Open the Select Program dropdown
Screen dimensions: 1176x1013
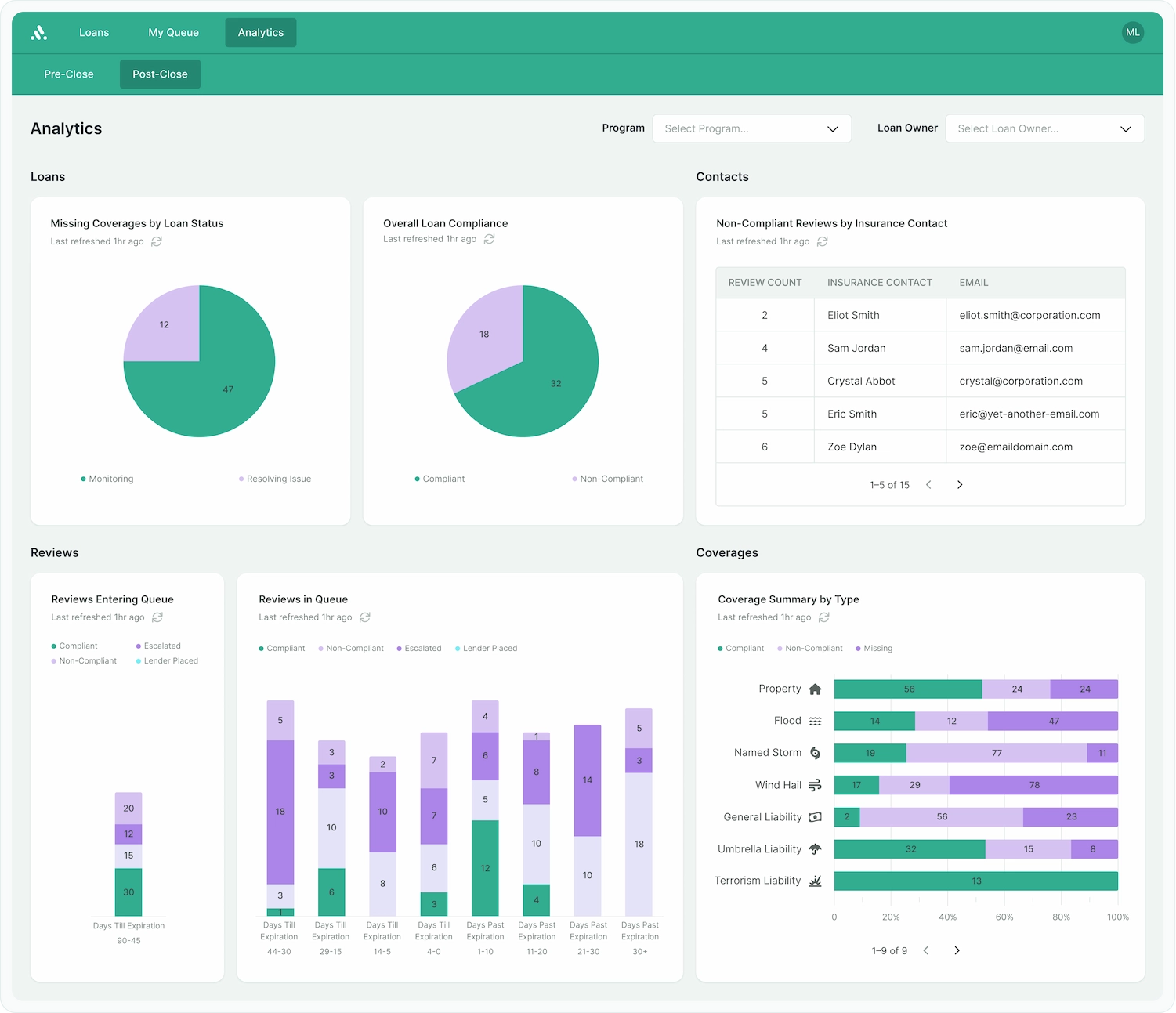tap(751, 128)
